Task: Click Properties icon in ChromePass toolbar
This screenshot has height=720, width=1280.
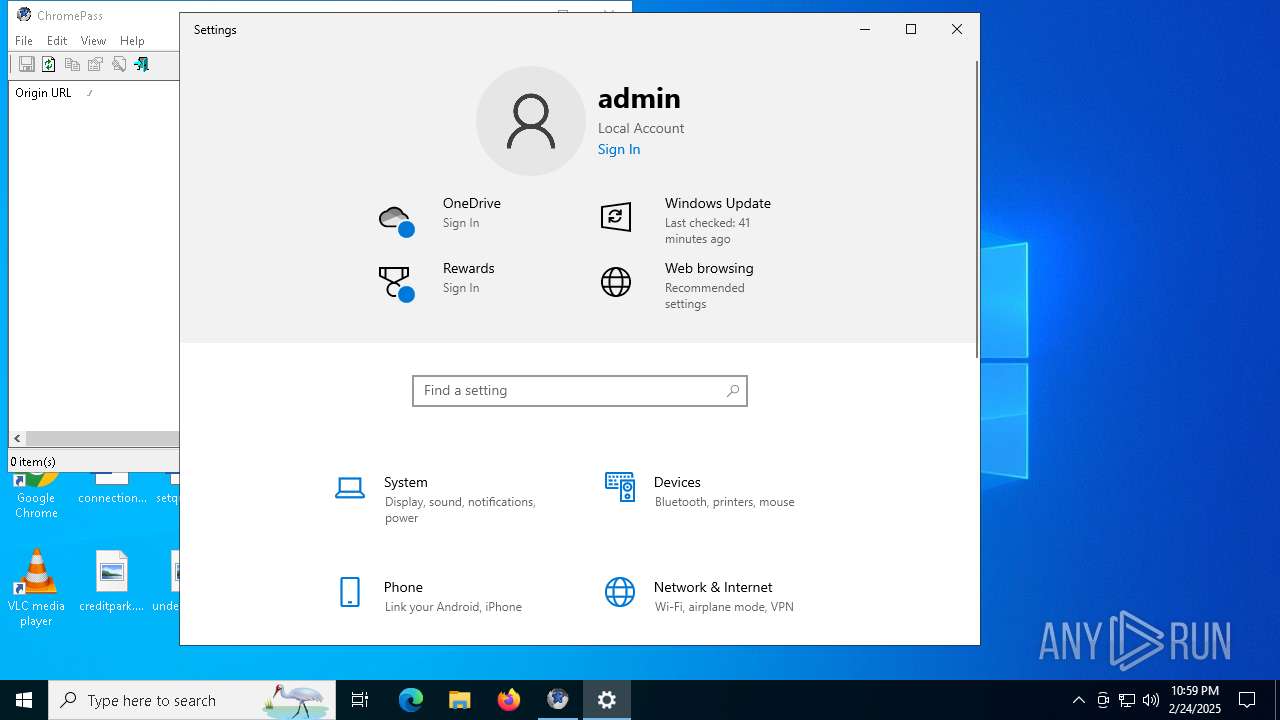Action: 95,64
